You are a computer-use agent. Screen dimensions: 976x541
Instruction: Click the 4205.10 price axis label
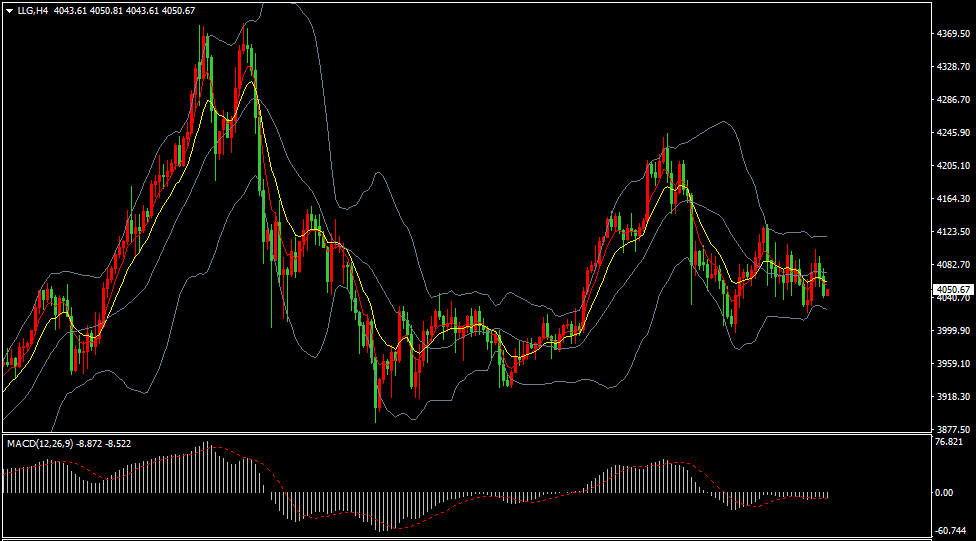[953, 166]
